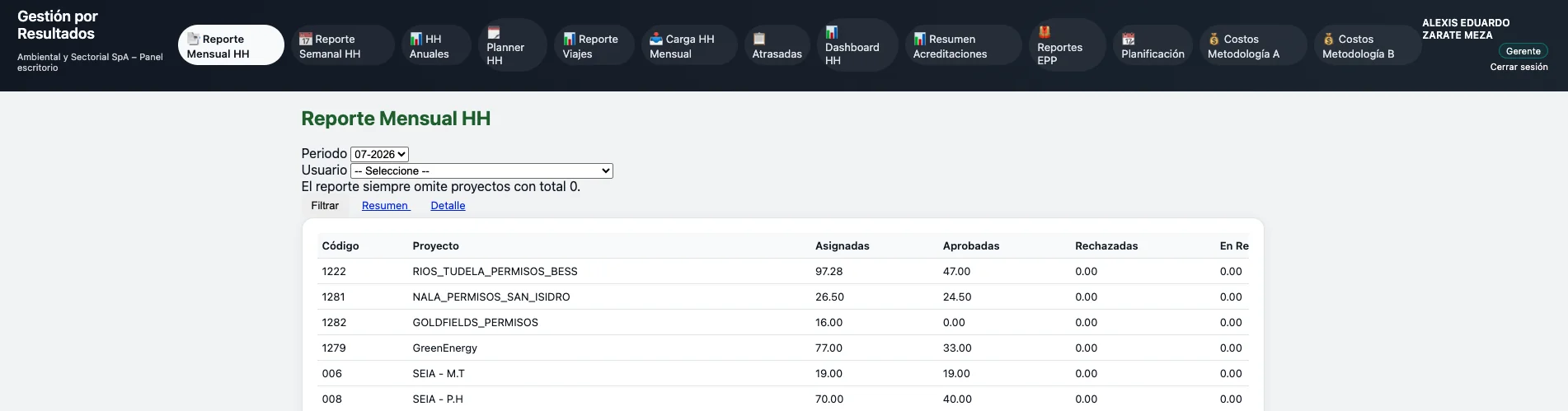Click the Reporte Viajes chart icon

(x=569, y=39)
